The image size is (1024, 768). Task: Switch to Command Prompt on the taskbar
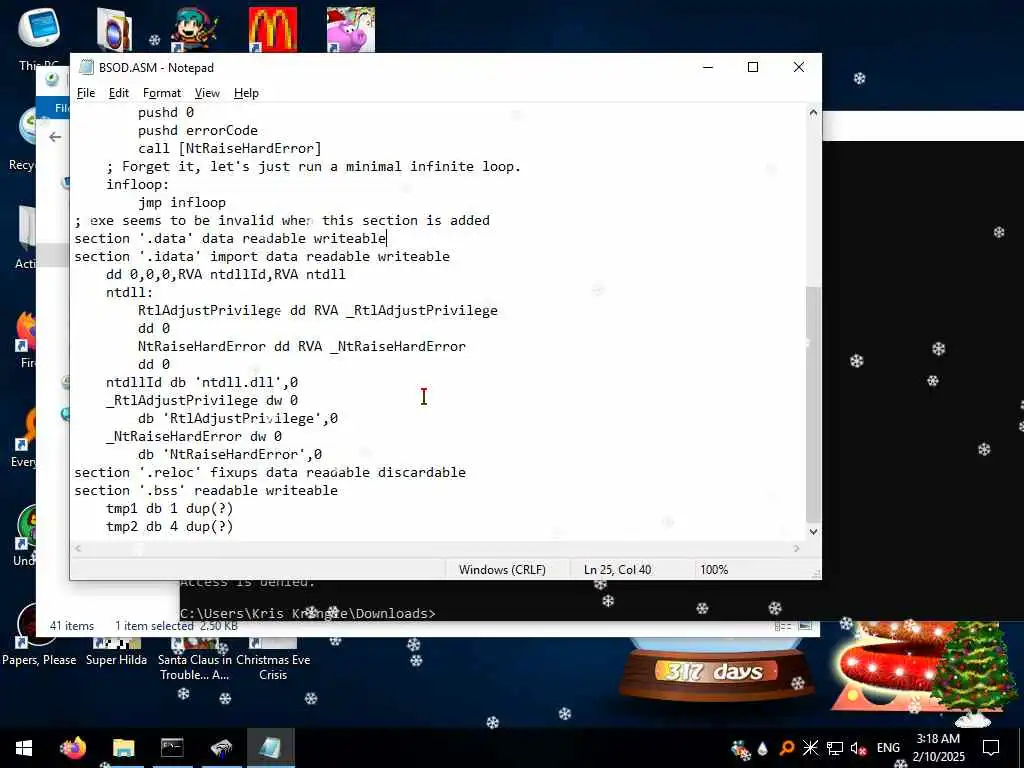172,748
